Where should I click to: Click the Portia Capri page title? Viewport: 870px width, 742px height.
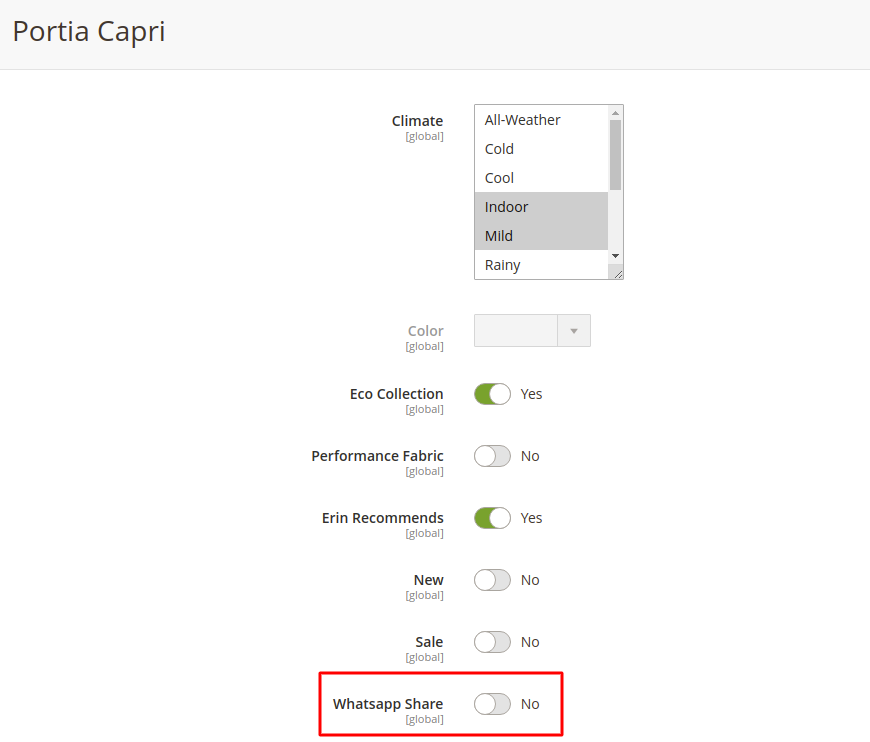[x=88, y=31]
